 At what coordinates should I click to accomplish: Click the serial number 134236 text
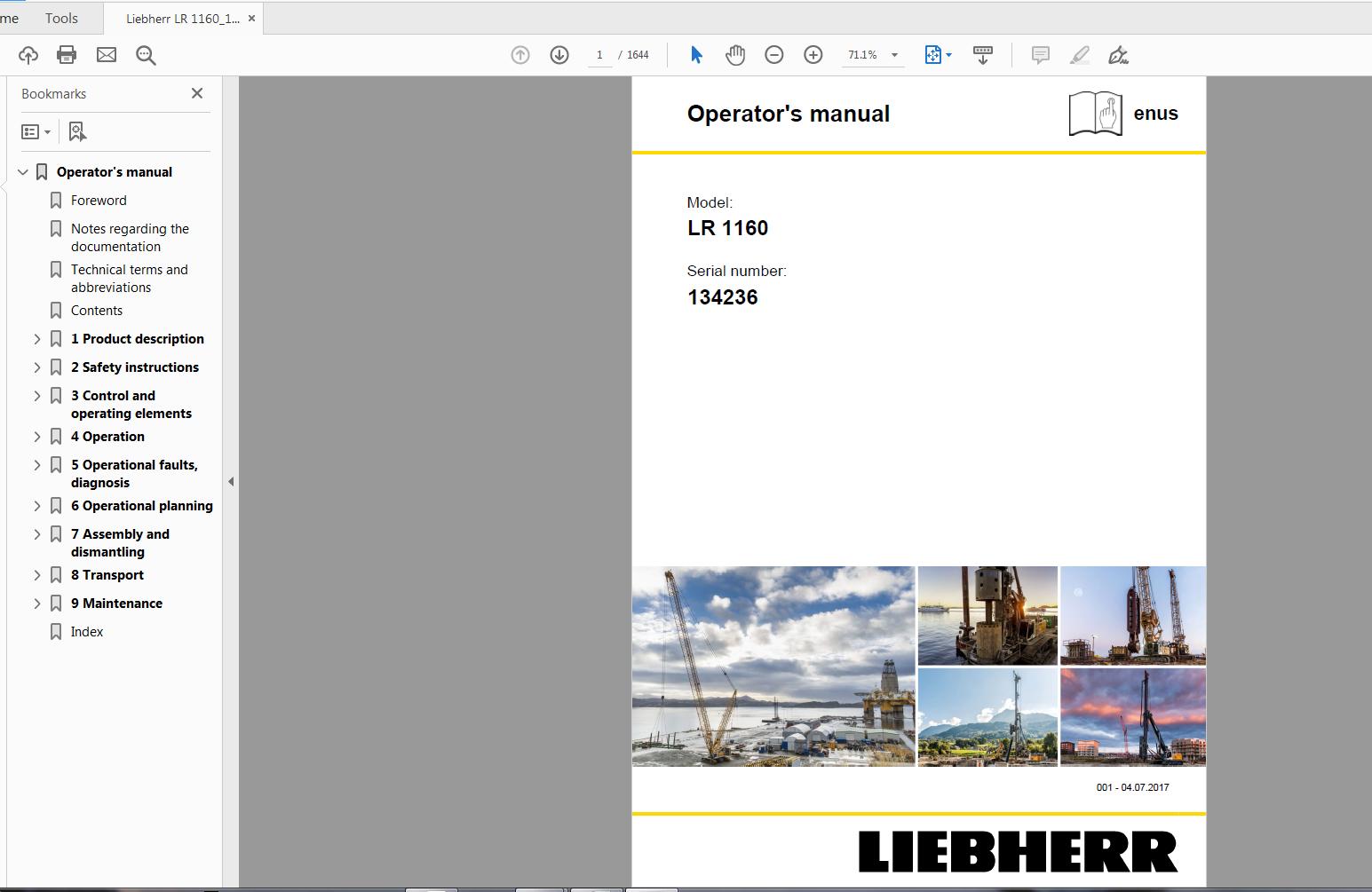coord(723,297)
